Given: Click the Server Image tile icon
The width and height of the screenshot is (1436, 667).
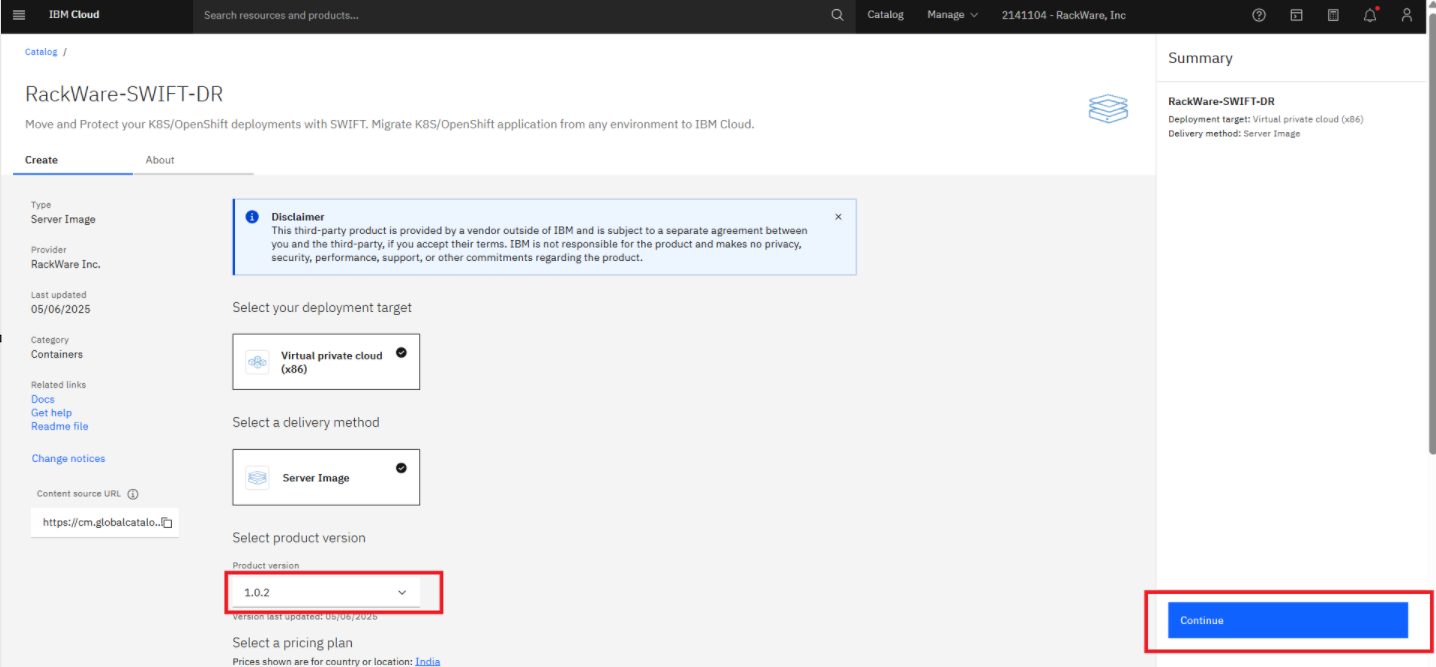Looking at the screenshot, I should (x=258, y=478).
